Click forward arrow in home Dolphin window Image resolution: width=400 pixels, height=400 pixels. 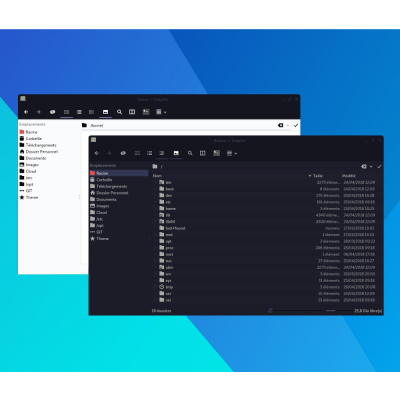point(38,112)
